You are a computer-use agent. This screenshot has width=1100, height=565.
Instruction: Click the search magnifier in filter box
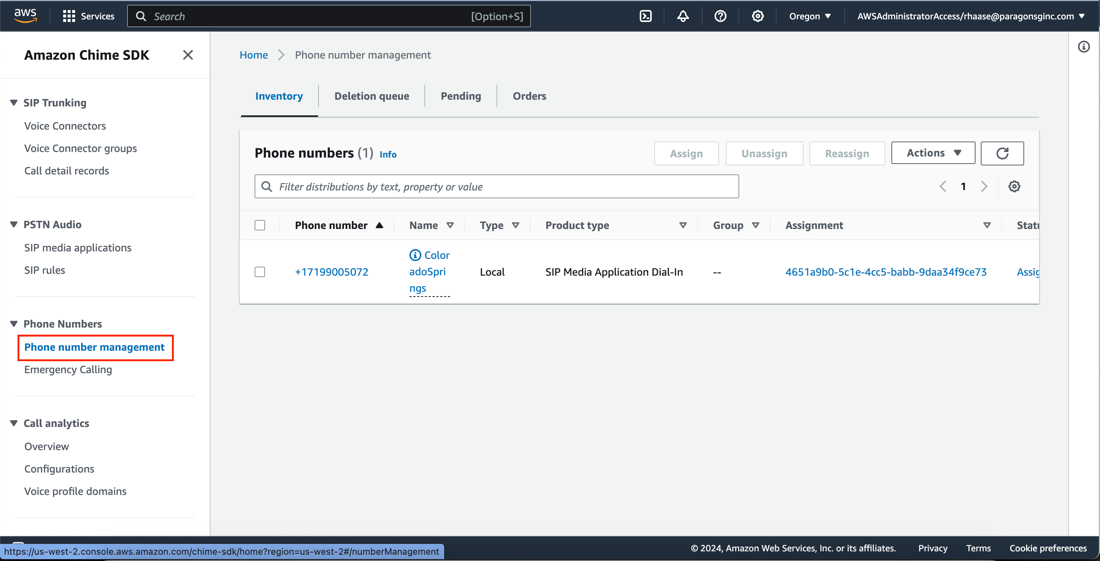pyautogui.click(x=267, y=187)
